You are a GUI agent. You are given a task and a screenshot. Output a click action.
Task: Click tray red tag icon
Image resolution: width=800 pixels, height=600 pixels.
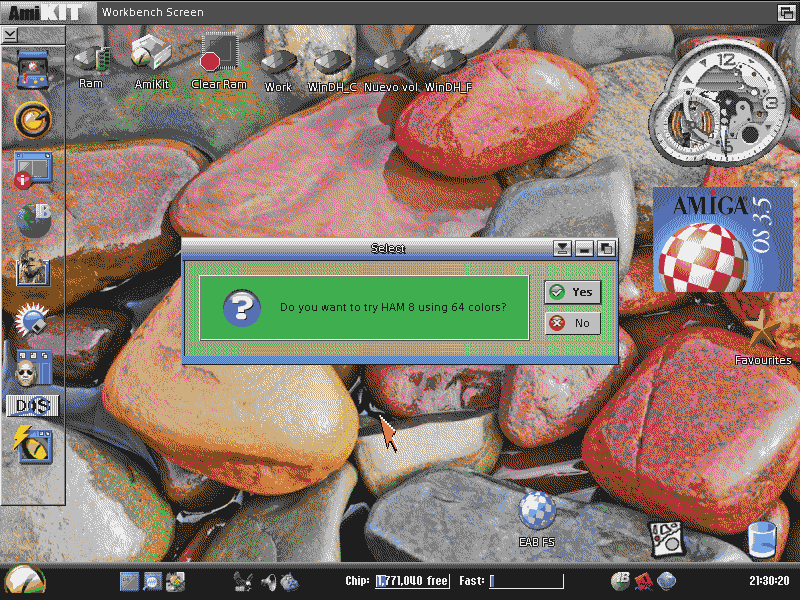pos(643,581)
